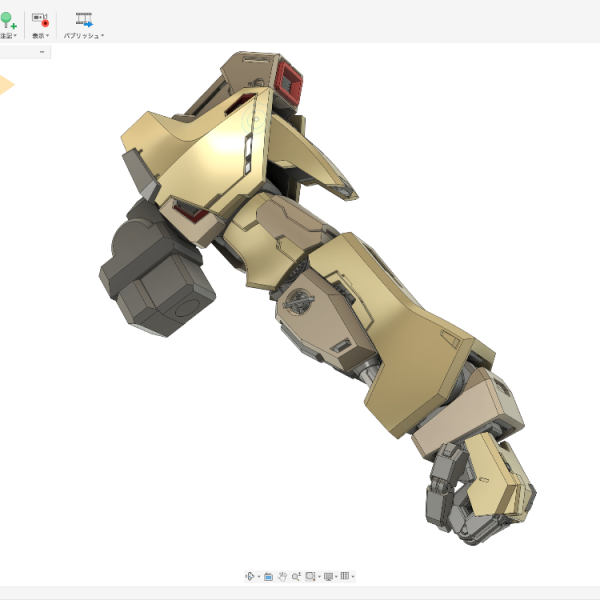The image size is (600, 600).
Task: Collapse the browser panel with the minus button
Action: pyautogui.click(x=42, y=52)
